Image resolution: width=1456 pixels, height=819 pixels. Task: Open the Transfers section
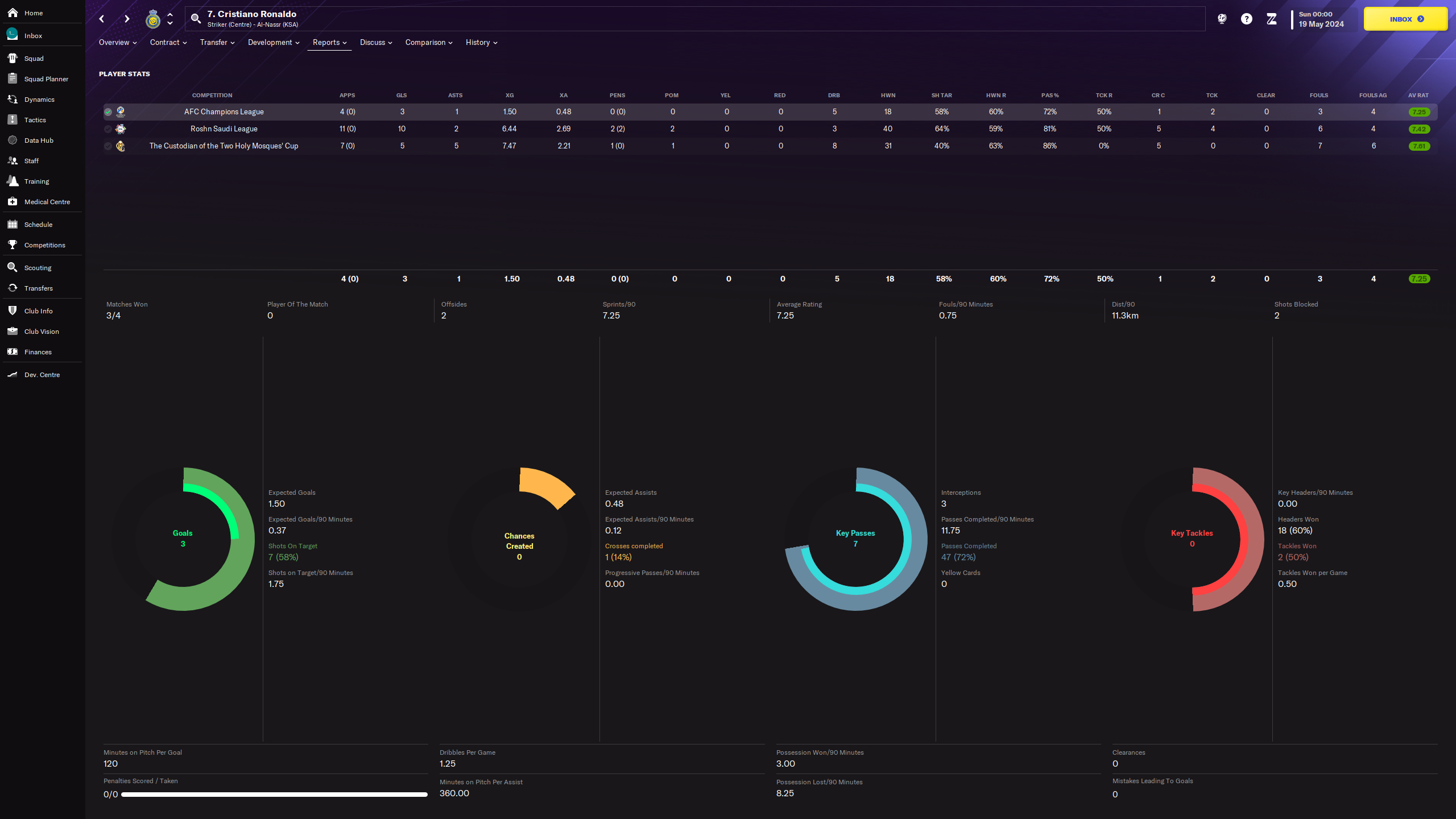(41, 288)
